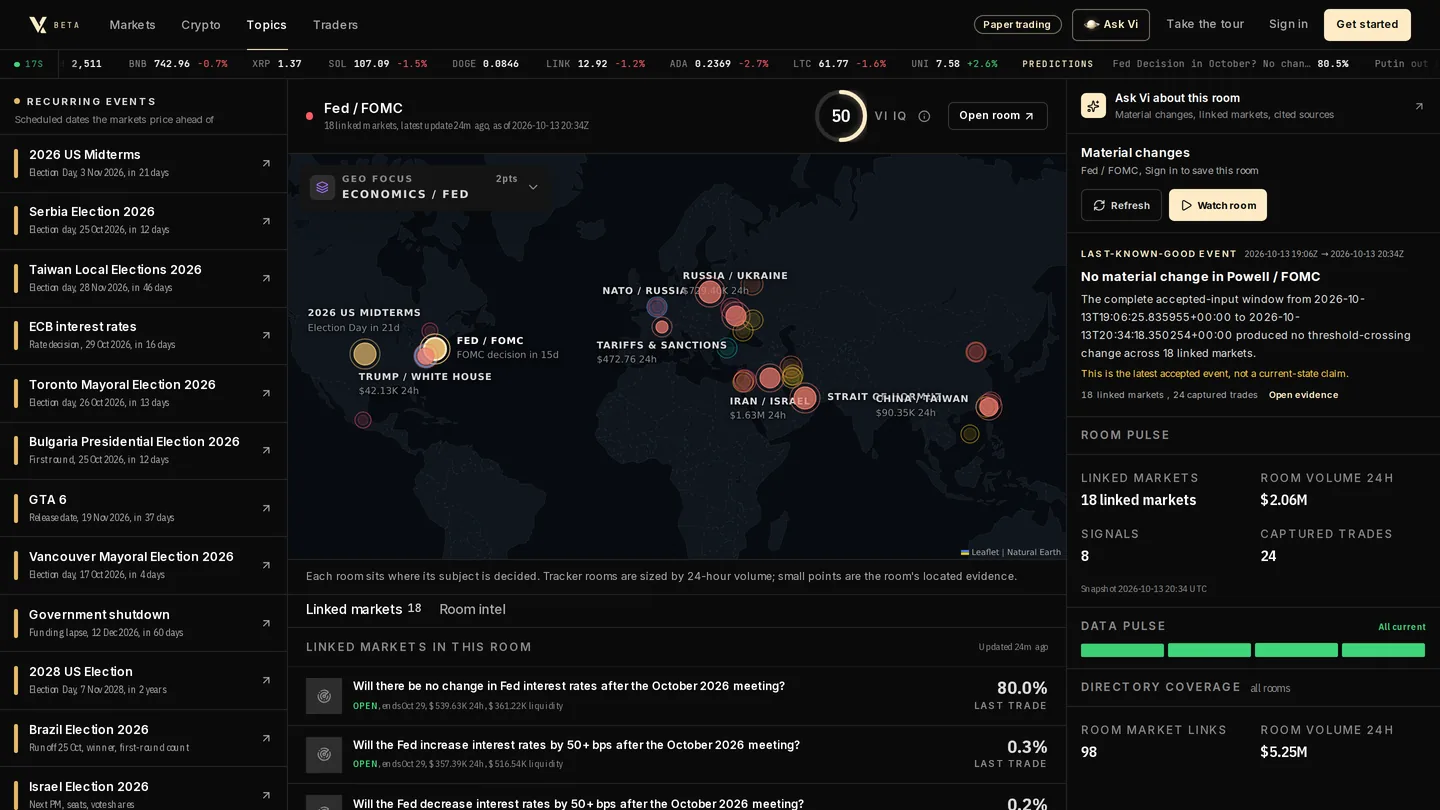Toggle Paper trading mode
The image size is (1440, 810).
[x=1018, y=25]
